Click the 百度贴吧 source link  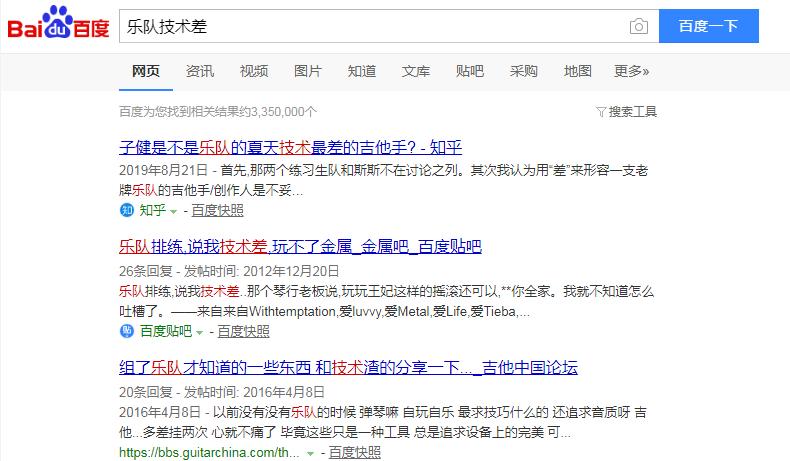pos(166,331)
